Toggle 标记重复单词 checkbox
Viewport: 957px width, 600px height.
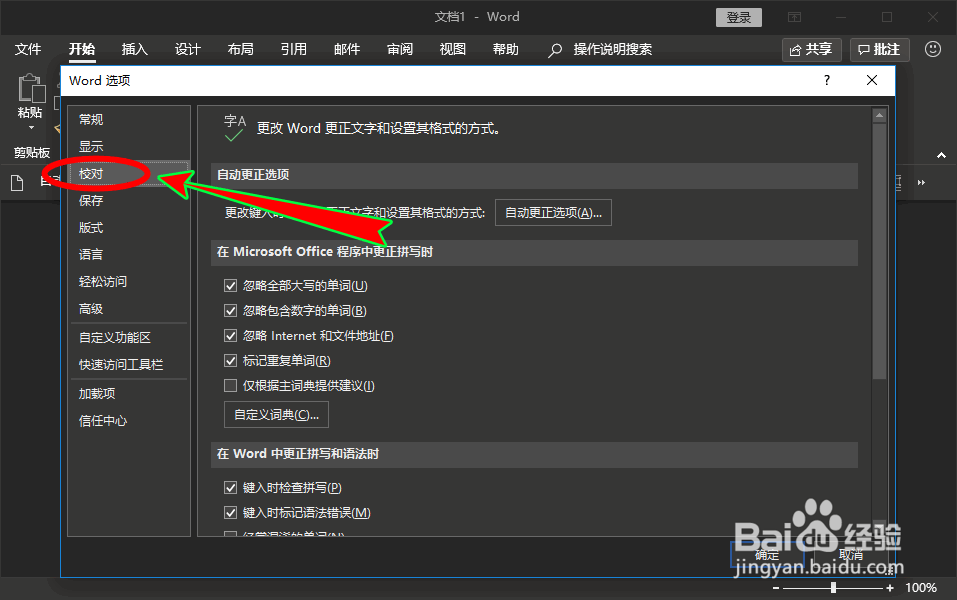point(231,361)
